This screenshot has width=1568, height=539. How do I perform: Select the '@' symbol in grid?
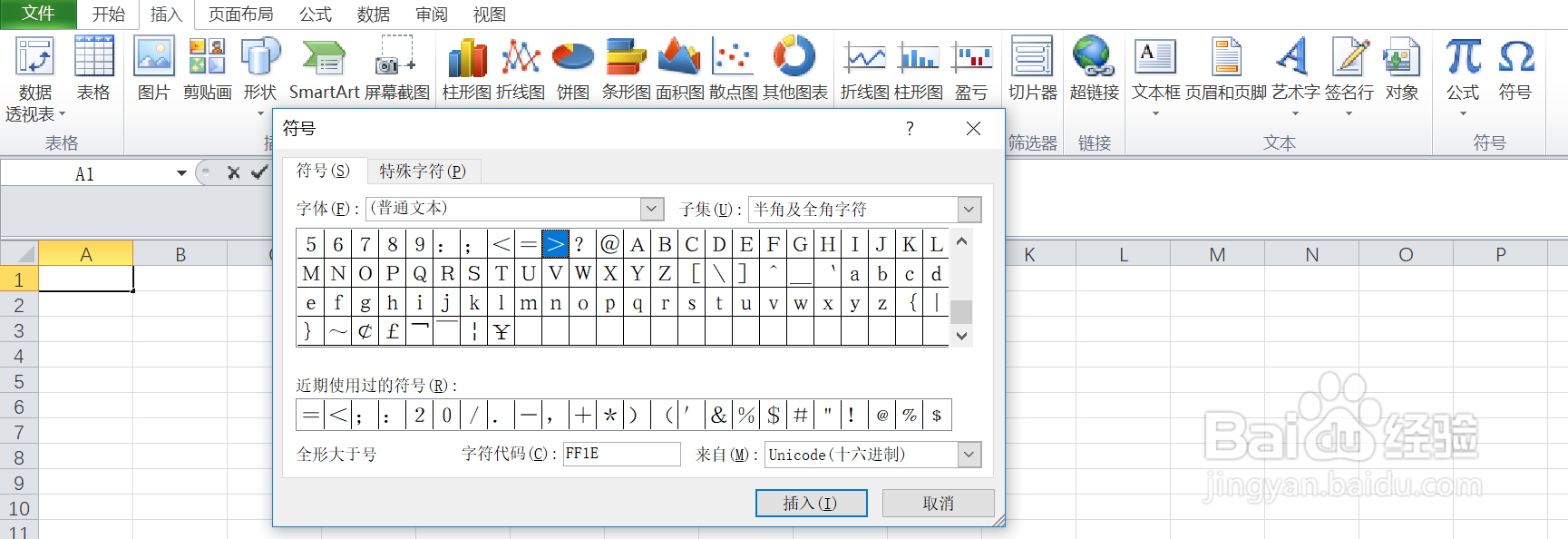coord(609,243)
